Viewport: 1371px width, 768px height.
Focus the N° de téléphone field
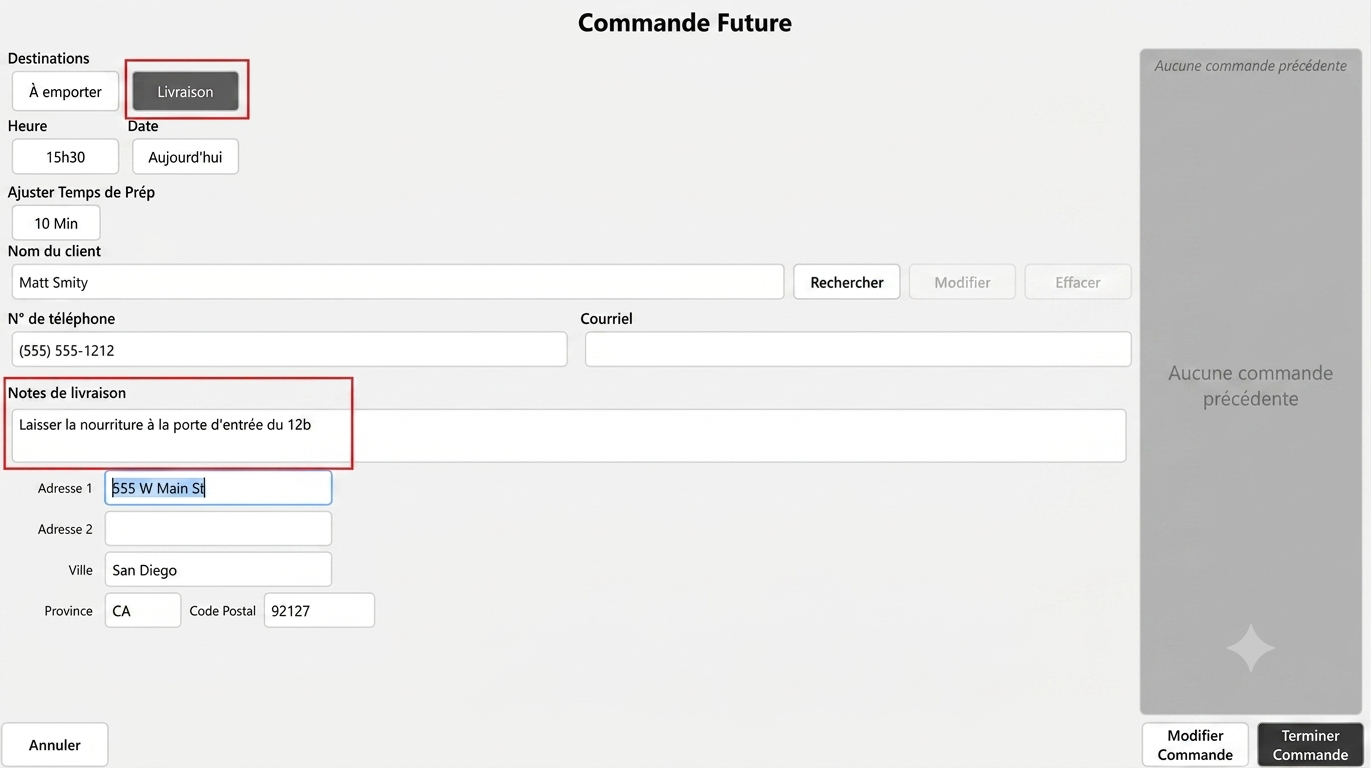pyautogui.click(x=290, y=350)
